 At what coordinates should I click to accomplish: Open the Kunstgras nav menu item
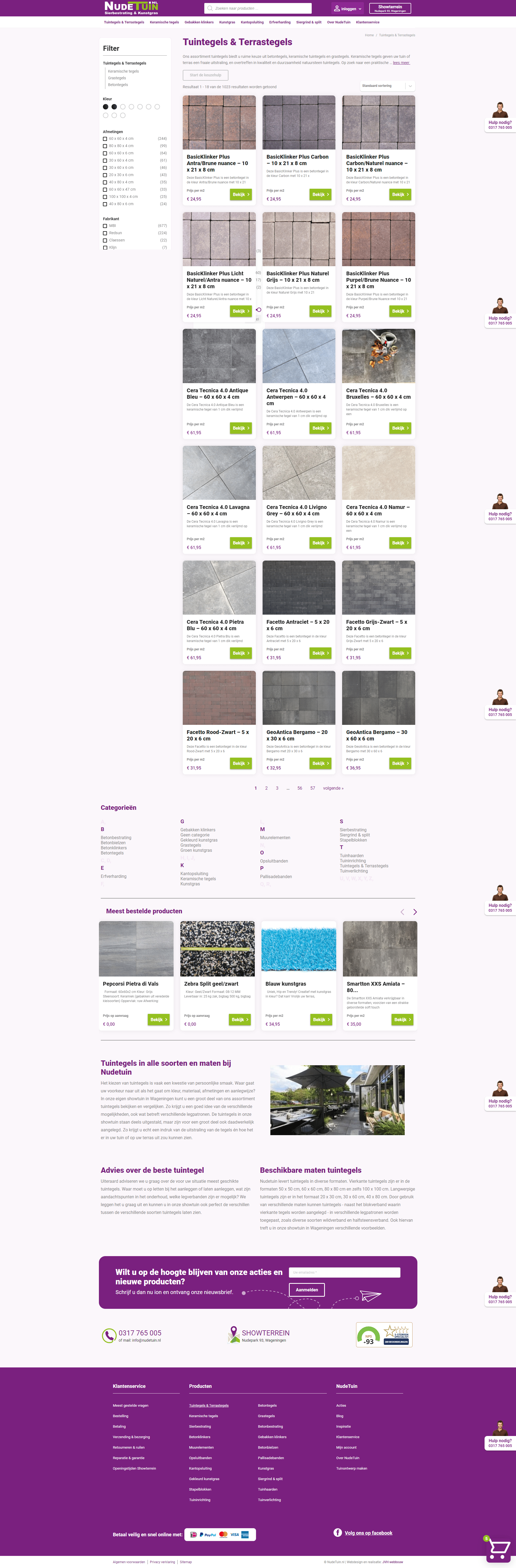(227, 22)
